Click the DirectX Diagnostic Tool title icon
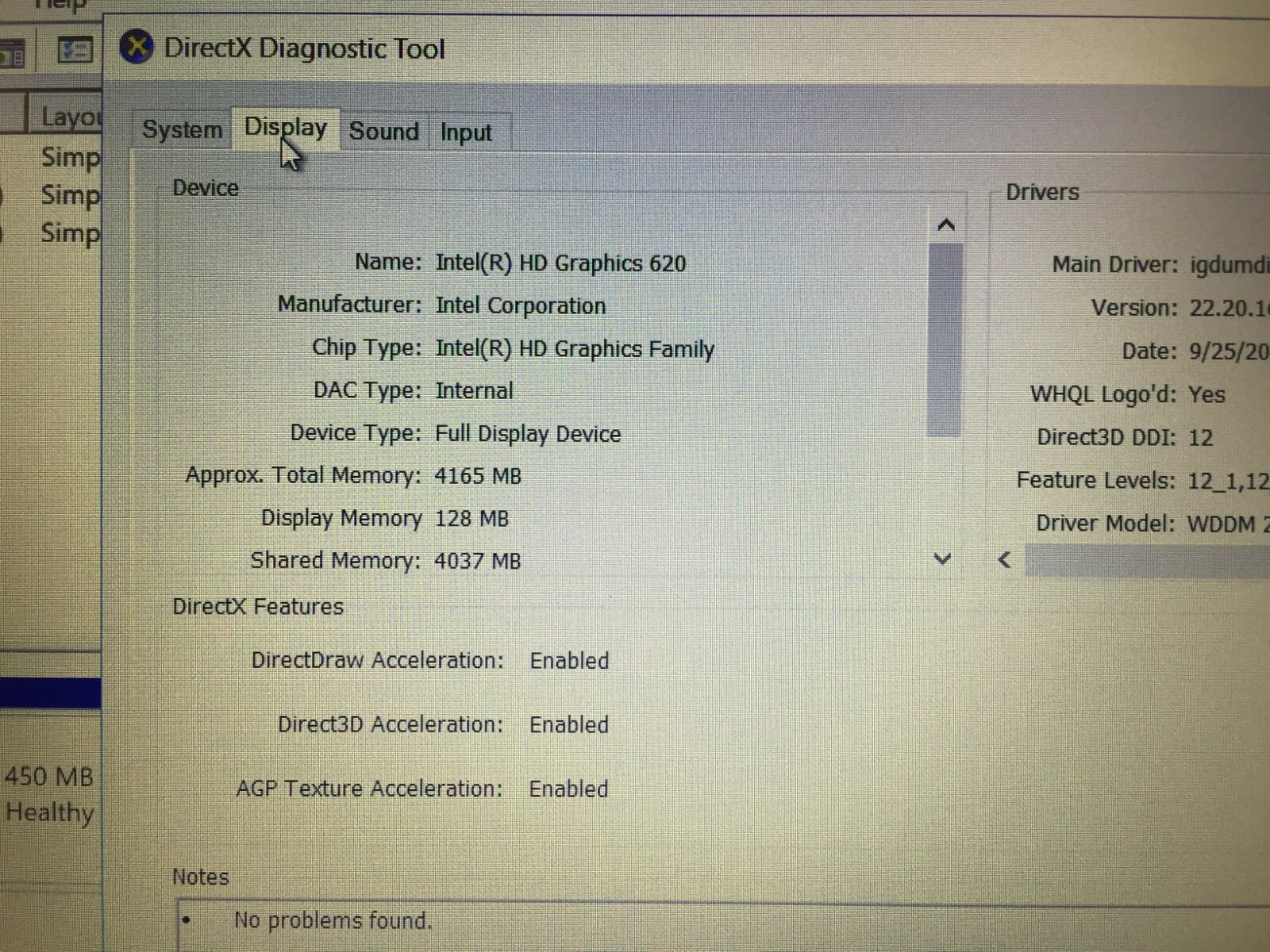The image size is (1270, 952). tap(137, 48)
